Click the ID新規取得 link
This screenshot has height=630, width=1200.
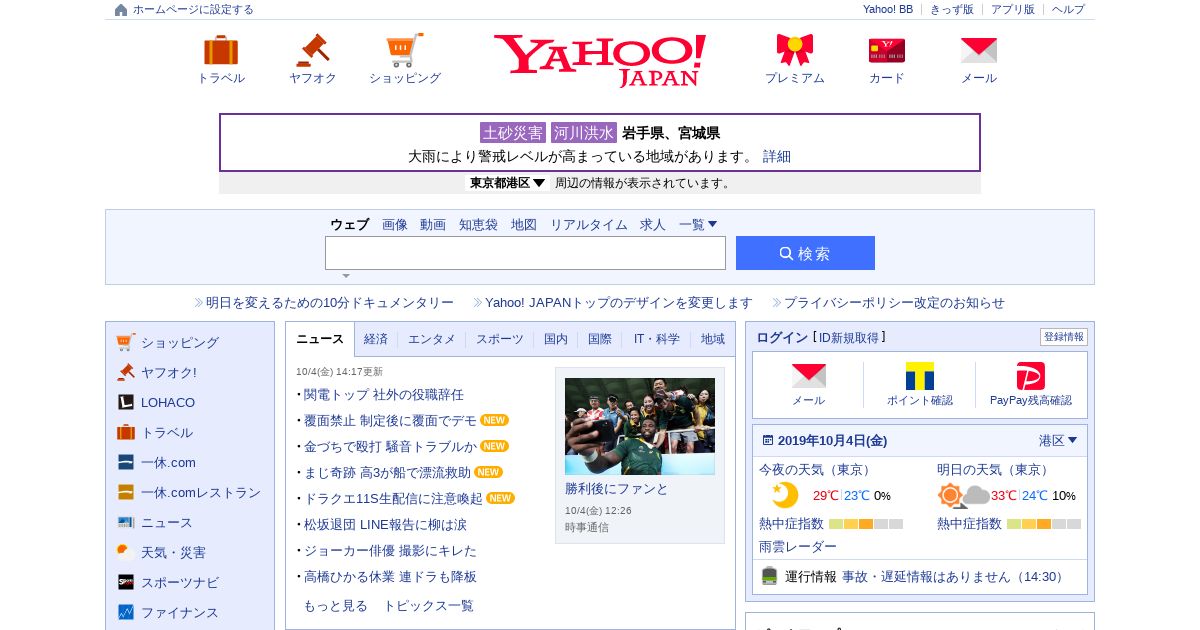(849, 338)
